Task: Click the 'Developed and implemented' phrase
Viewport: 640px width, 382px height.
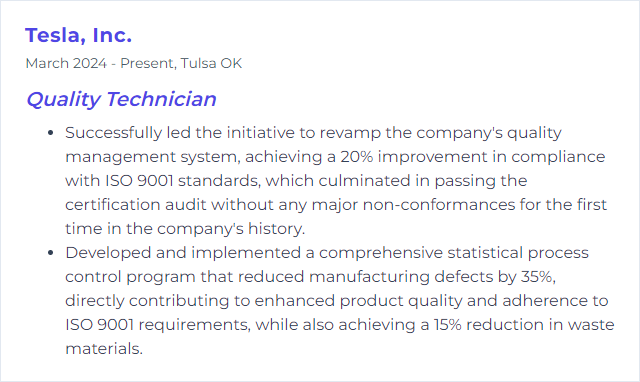Action: point(183,253)
